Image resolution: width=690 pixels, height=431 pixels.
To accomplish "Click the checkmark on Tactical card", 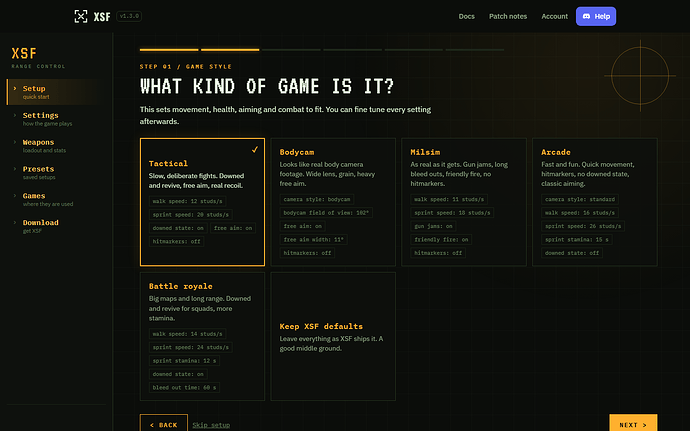I will [x=255, y=150].
